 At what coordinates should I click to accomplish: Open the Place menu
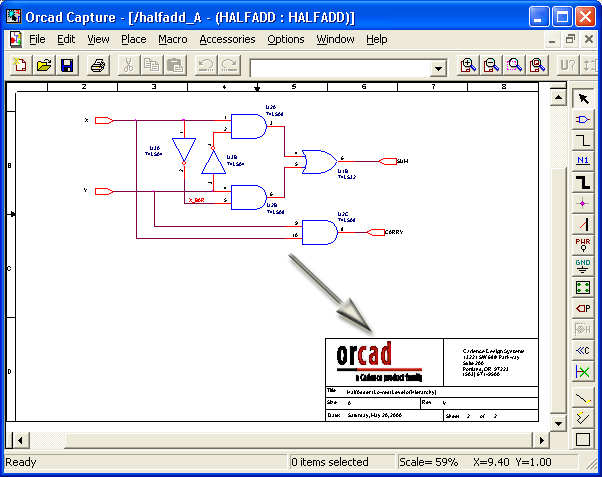coord(133,39)
